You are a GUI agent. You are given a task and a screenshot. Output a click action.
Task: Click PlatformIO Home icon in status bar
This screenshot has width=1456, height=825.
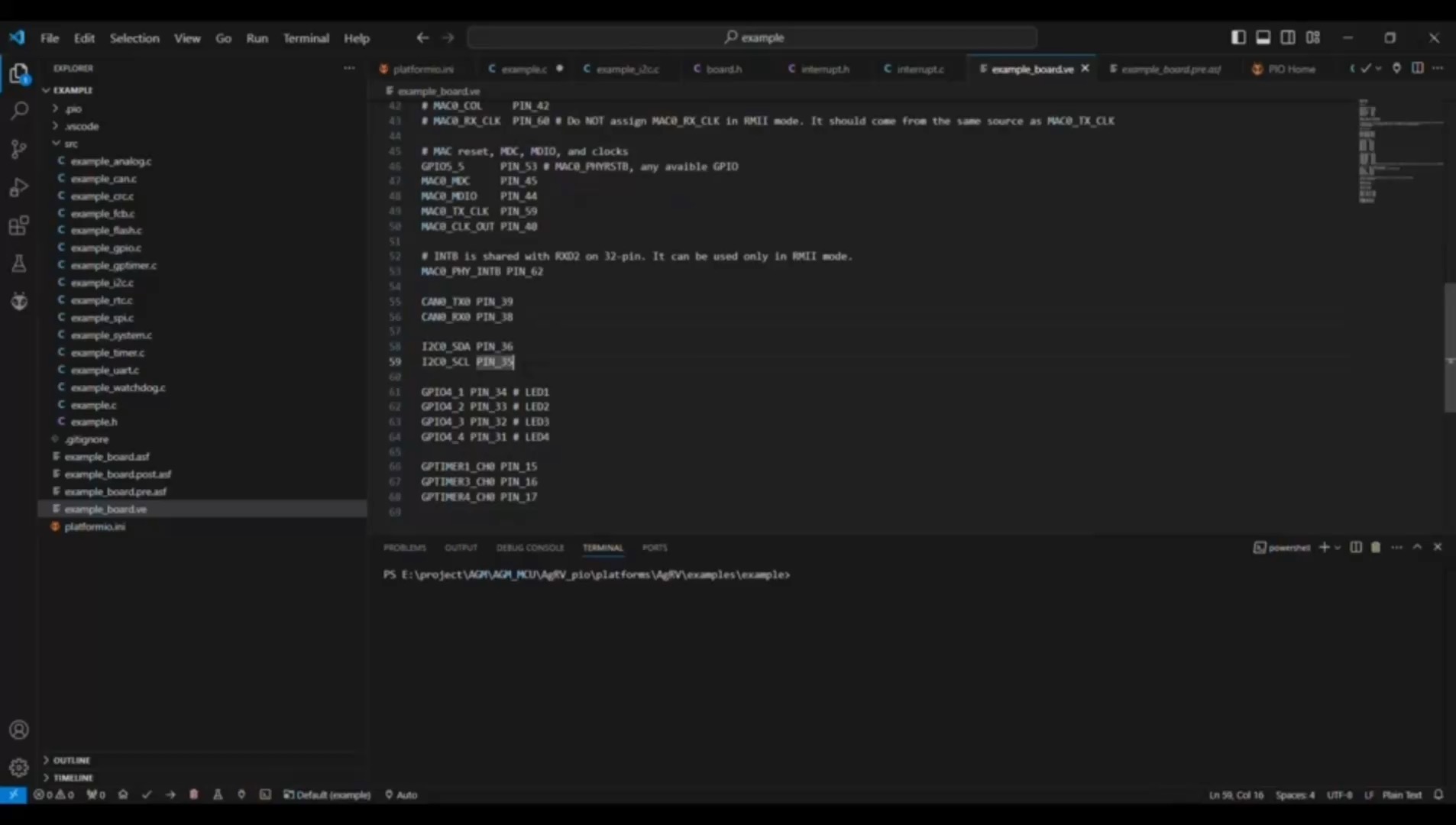pos(123,794)
